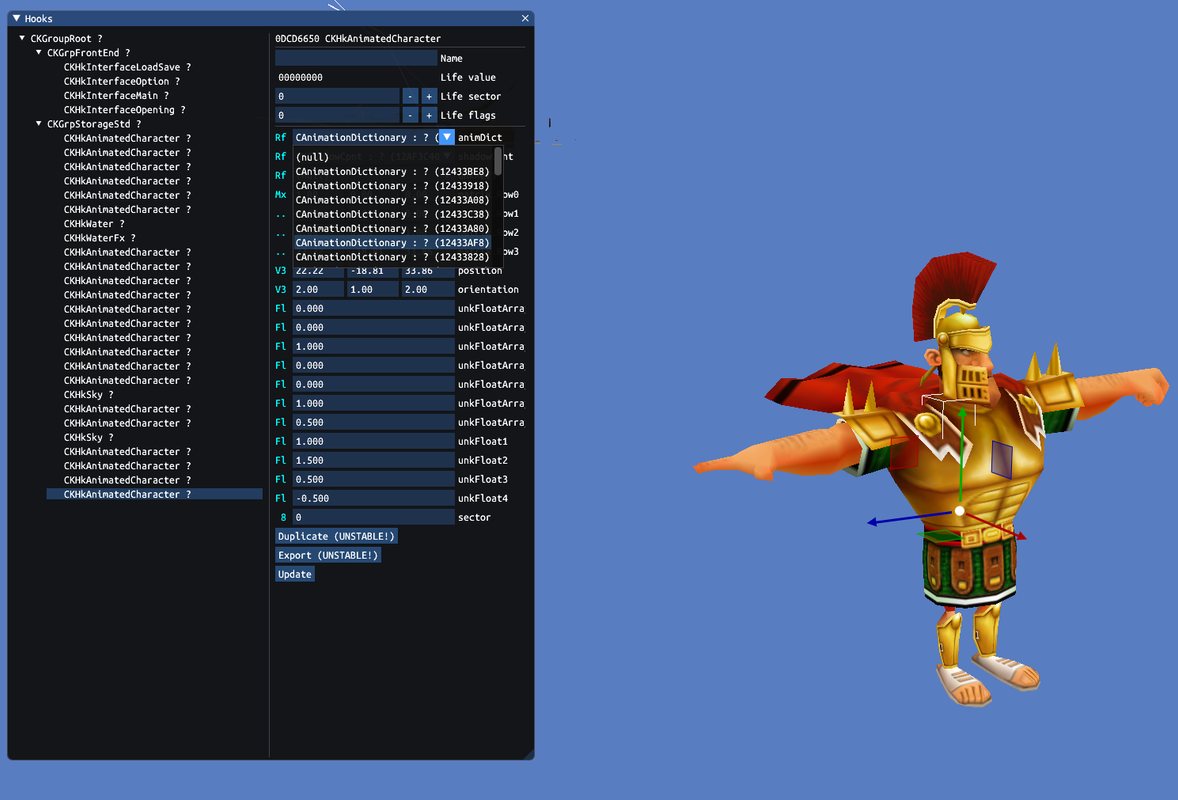The height and width of the screenshot is (800, 1178).
Task: Increase Life flags with plus button
Action: click(429, 115)
